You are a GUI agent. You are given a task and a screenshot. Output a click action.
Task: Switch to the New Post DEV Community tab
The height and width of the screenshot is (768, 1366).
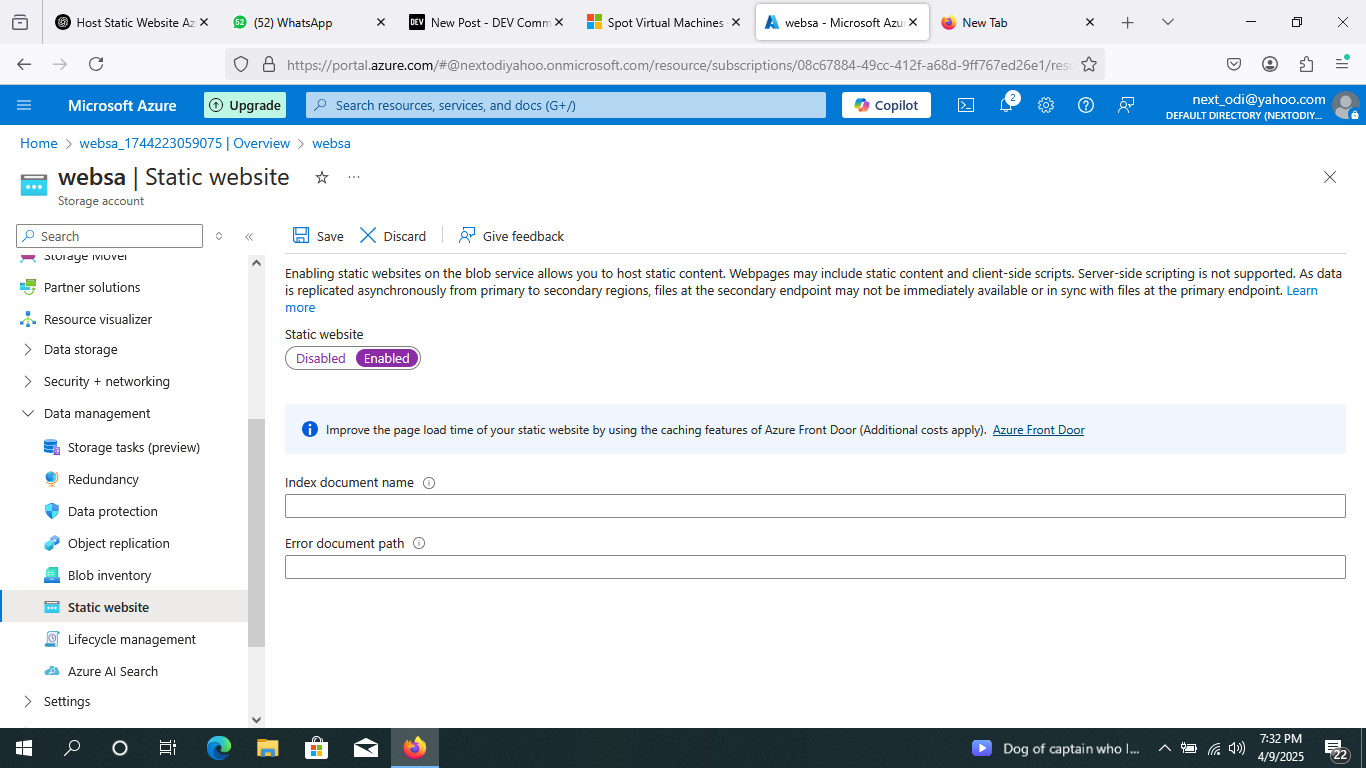pos(485,22)
